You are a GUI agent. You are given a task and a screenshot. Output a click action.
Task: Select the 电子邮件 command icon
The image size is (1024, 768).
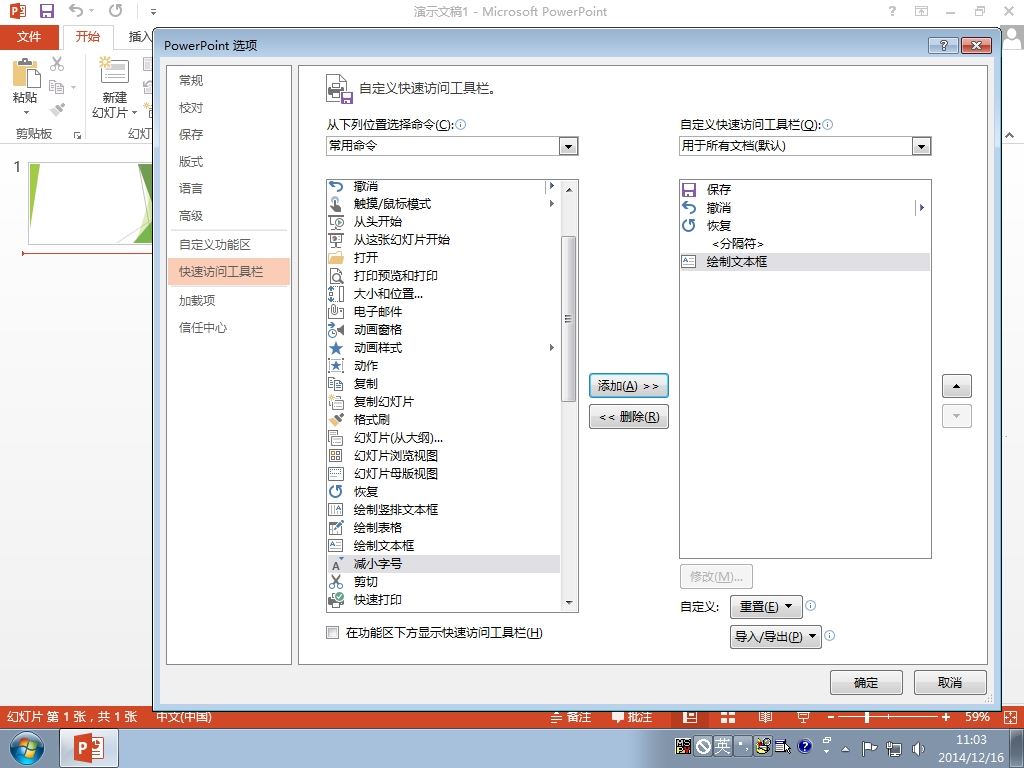point(336,312)
